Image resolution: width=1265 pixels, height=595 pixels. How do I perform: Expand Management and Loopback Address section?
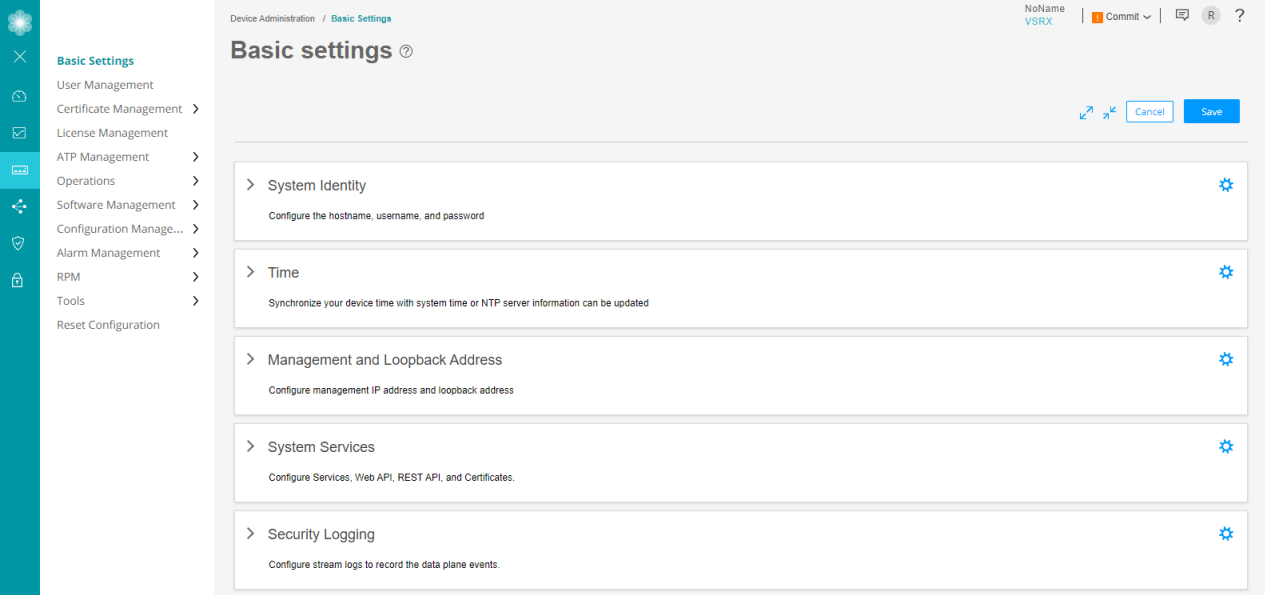coord(251,359)
